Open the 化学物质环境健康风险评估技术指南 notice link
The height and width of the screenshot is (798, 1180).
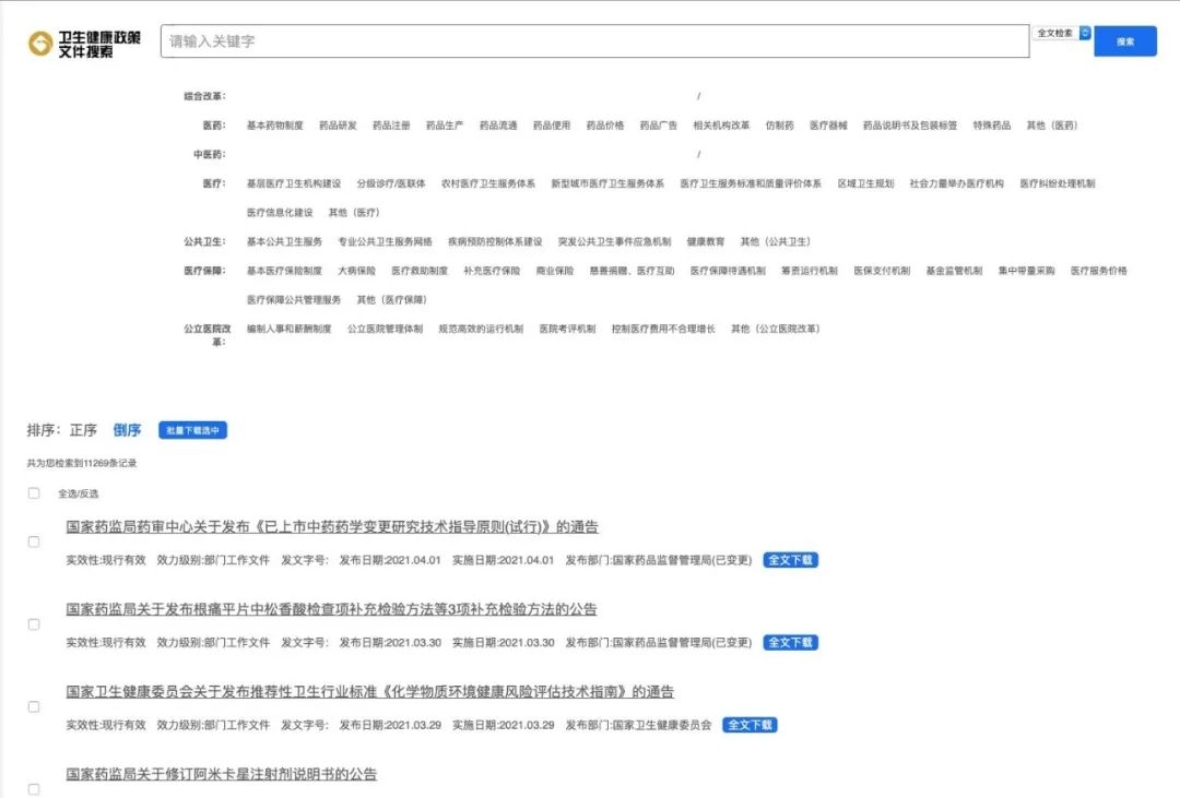click(370, 692)
